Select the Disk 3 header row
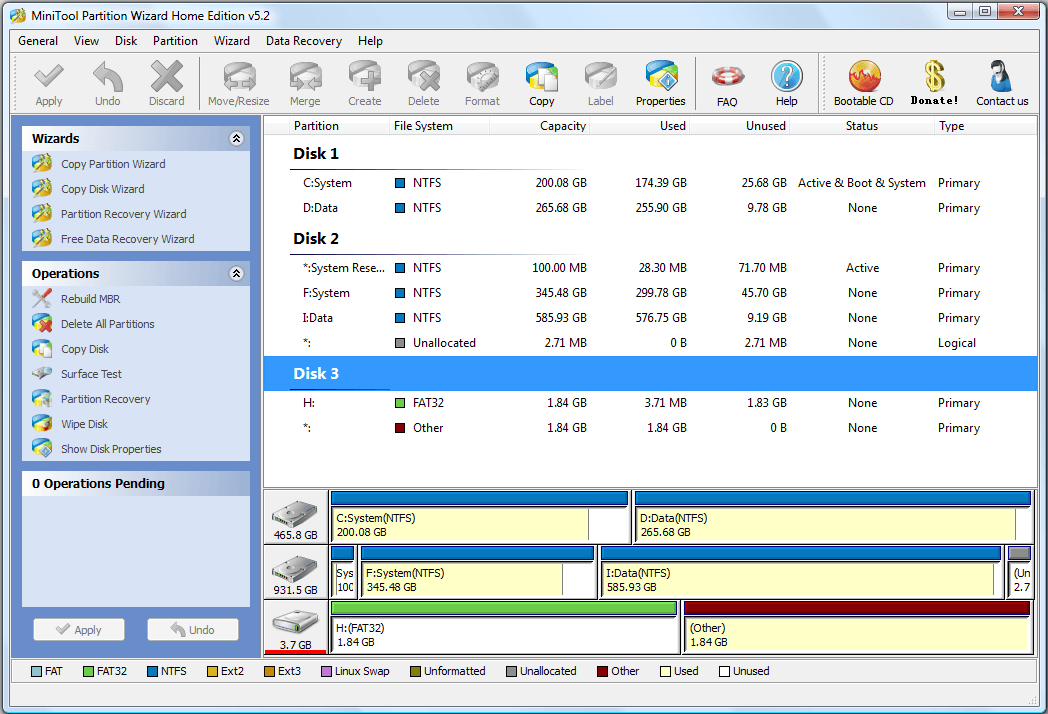The image size is (1048, 714). click(x=650, y=373)
